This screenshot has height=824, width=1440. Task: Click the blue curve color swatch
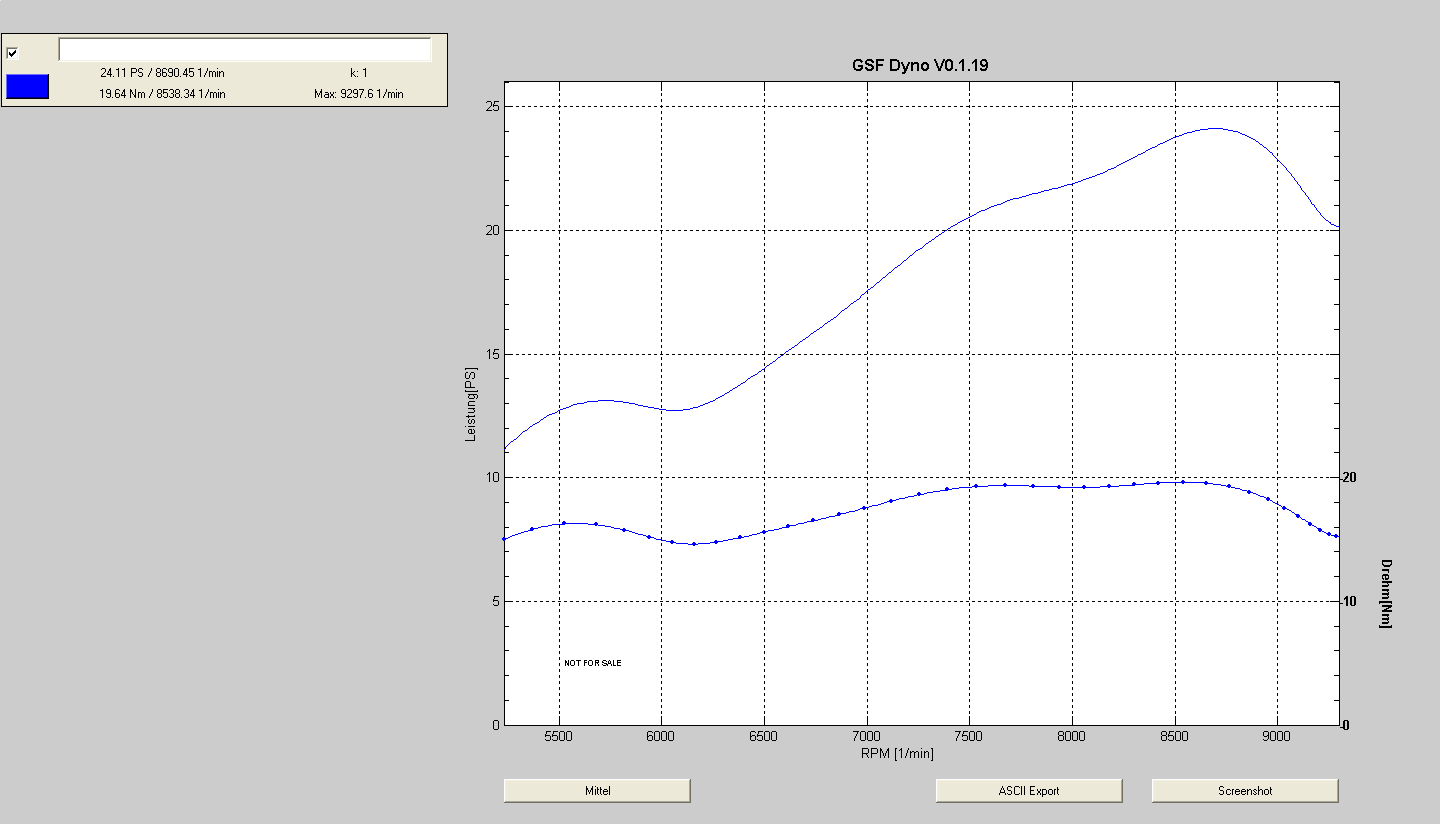(x=27, y=87)
